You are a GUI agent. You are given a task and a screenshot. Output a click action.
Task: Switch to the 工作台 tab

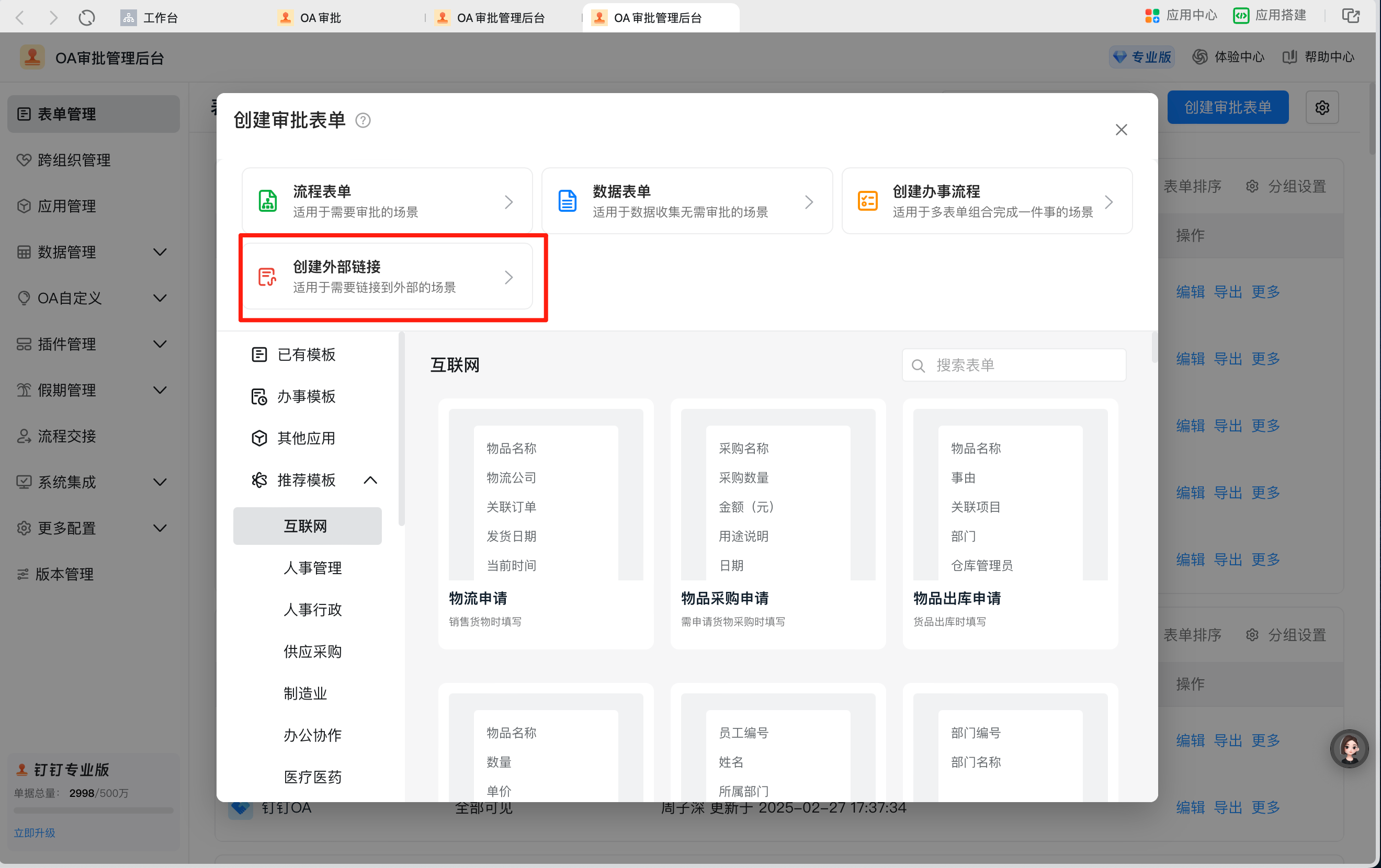click(x=149, y=18)
